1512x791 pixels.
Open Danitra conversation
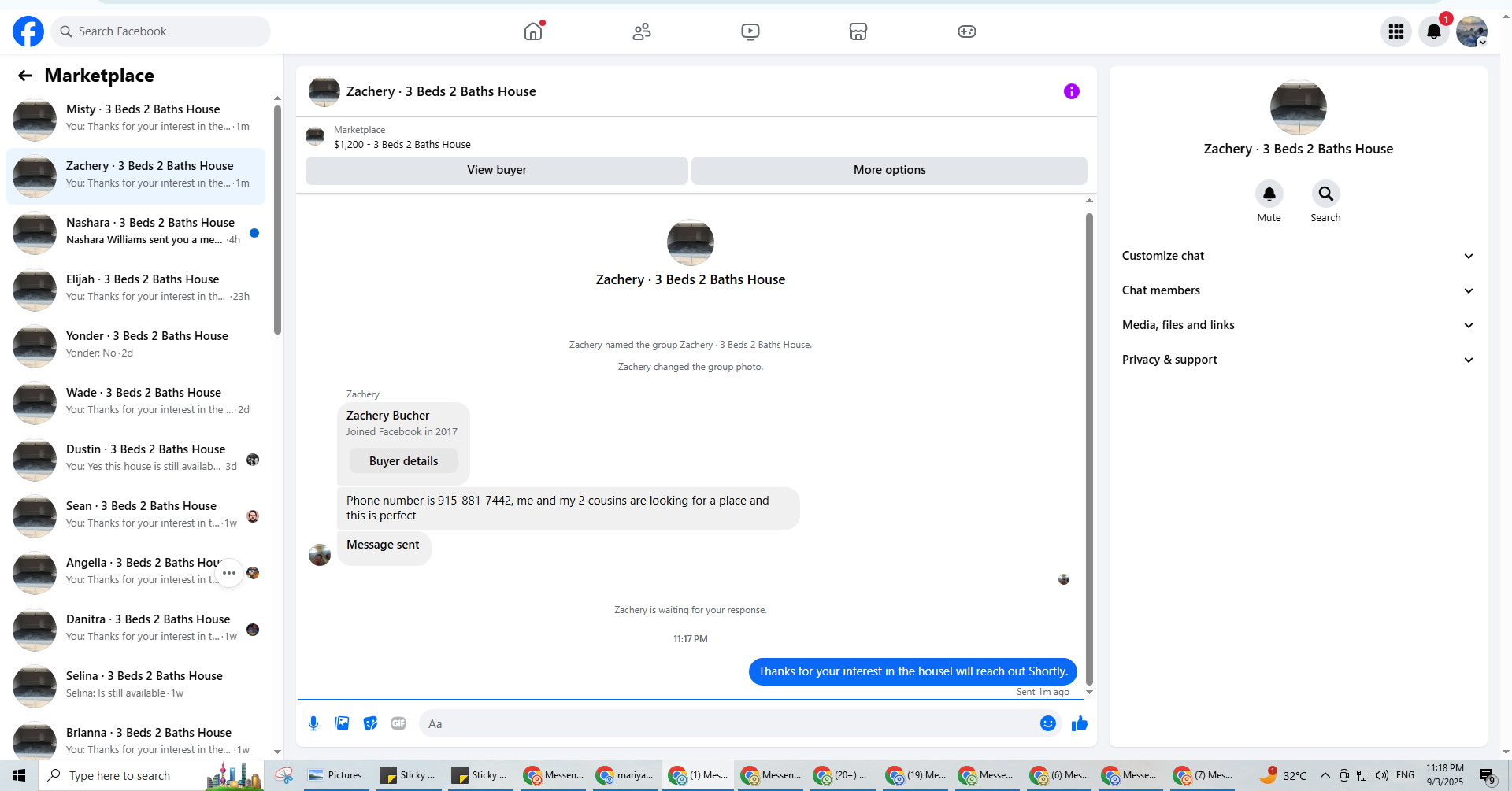pos(136,630)
